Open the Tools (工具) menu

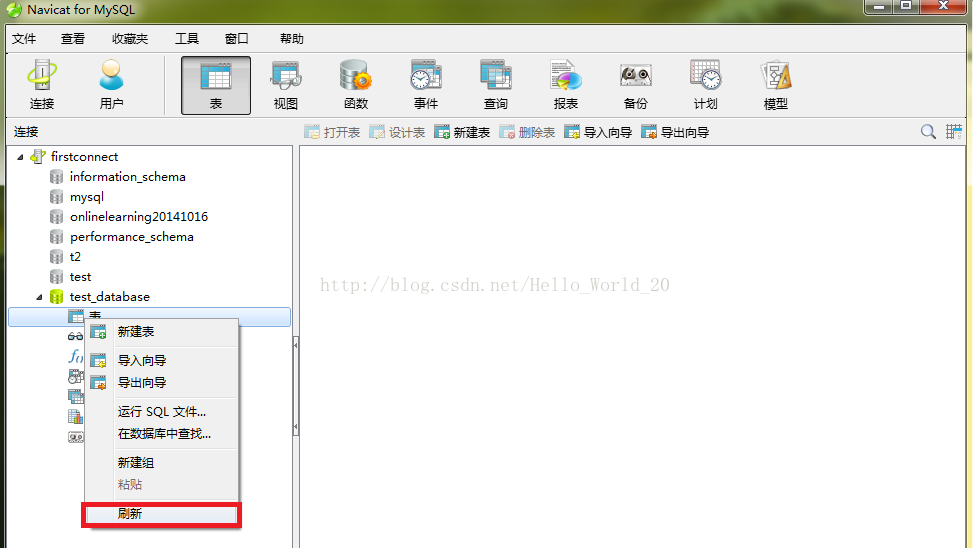coord(187,38)
